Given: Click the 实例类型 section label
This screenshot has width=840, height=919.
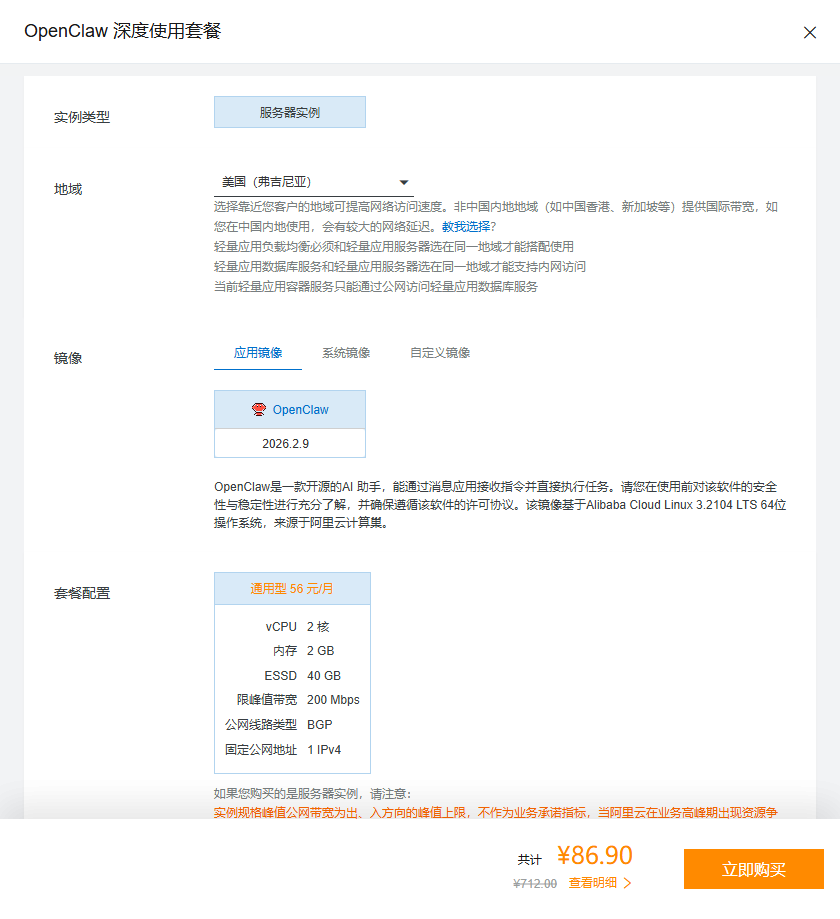Looking at the screenshot, I should pyautogui.click(x=82, y=117).
